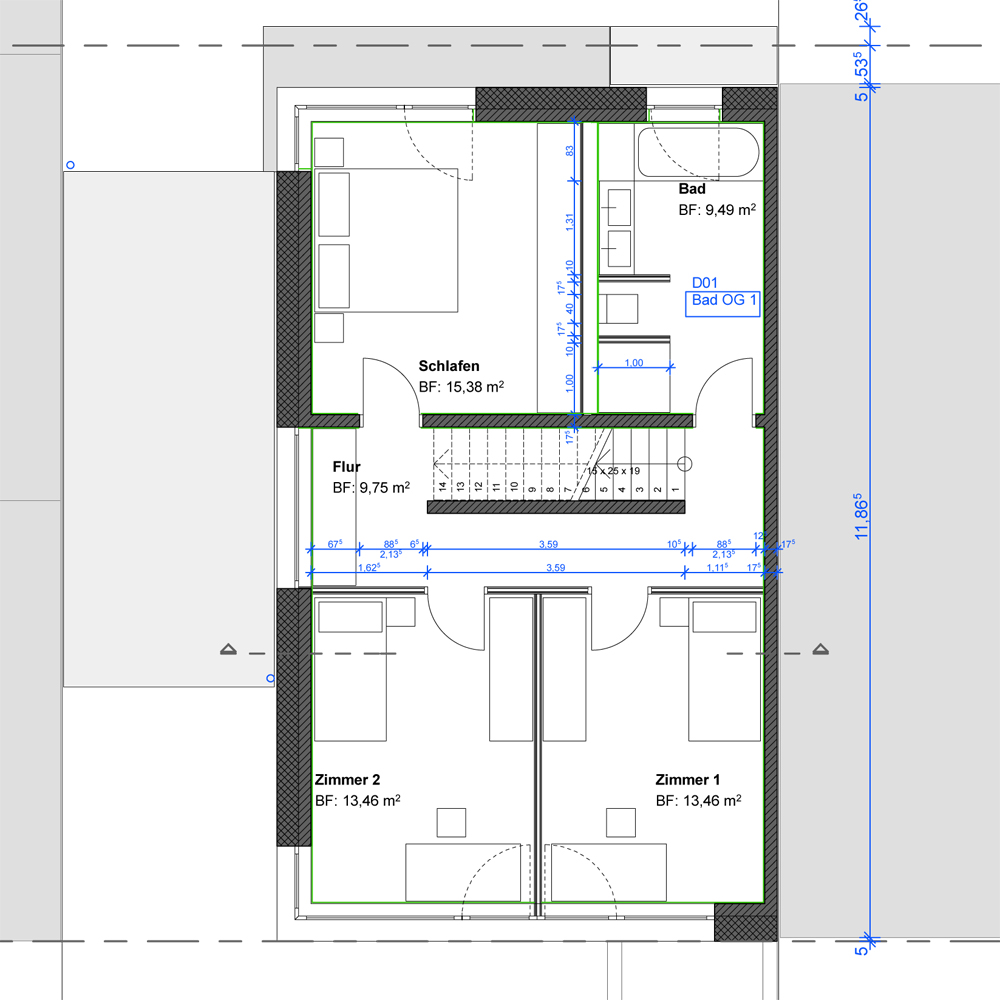1000x1000 pixels.
Task: Select the bathtub in the Bad room
Action: (698, 153)
